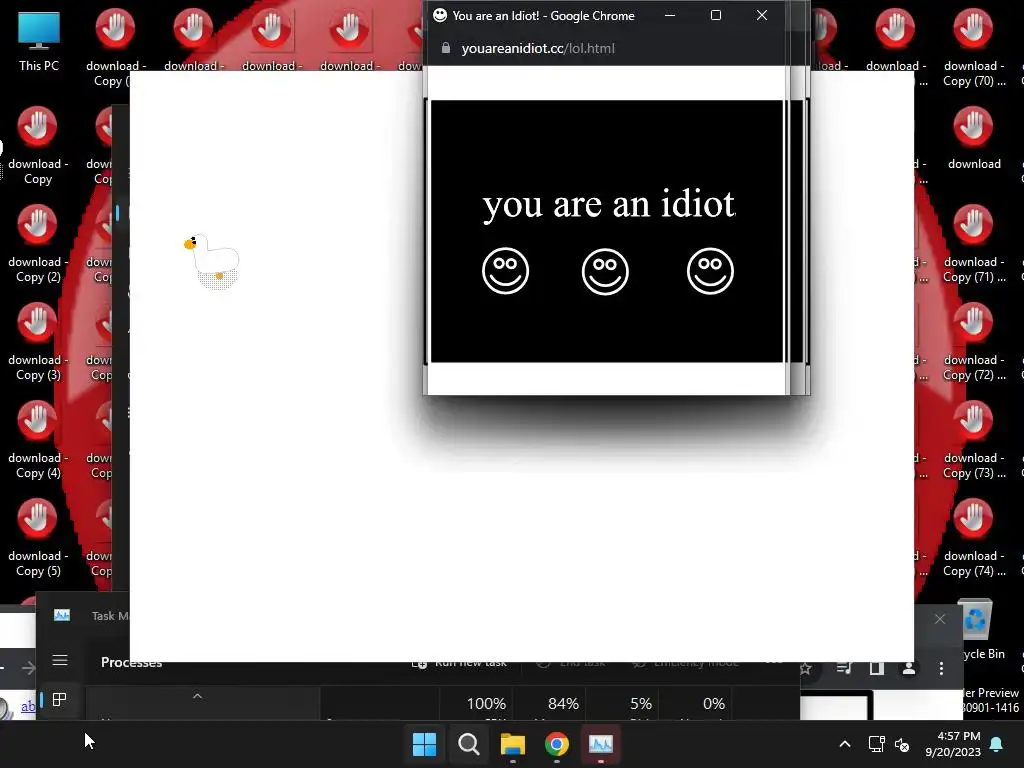Select the download - Copy (4) desktop icon

click(37, 440)
